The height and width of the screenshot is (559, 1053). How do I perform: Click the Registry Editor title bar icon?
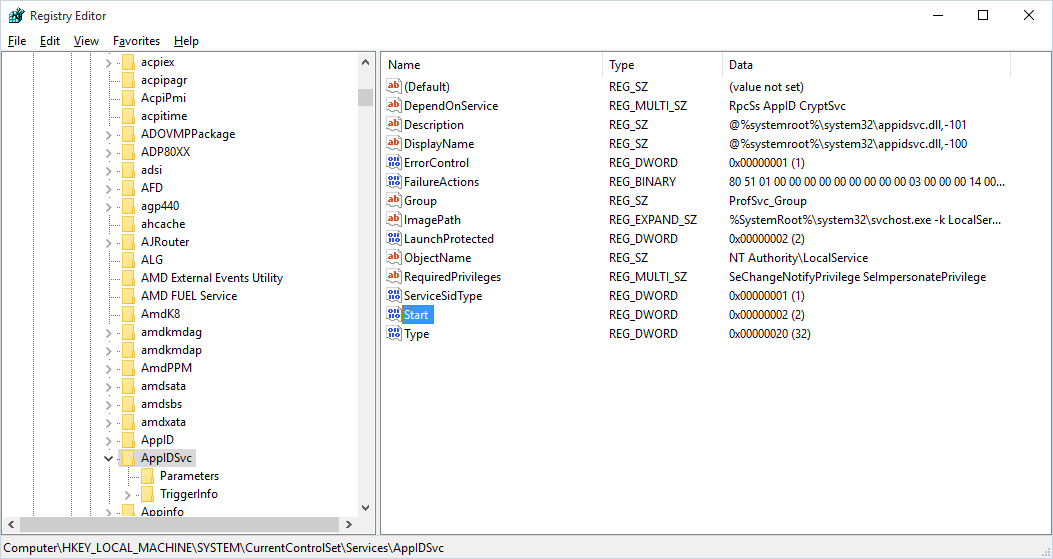17,15
